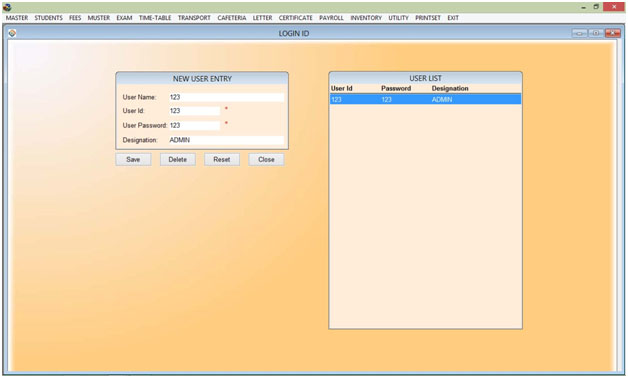Minimize the main application window
This screenshot has height=378, width=628.
[x=584, y=7]
